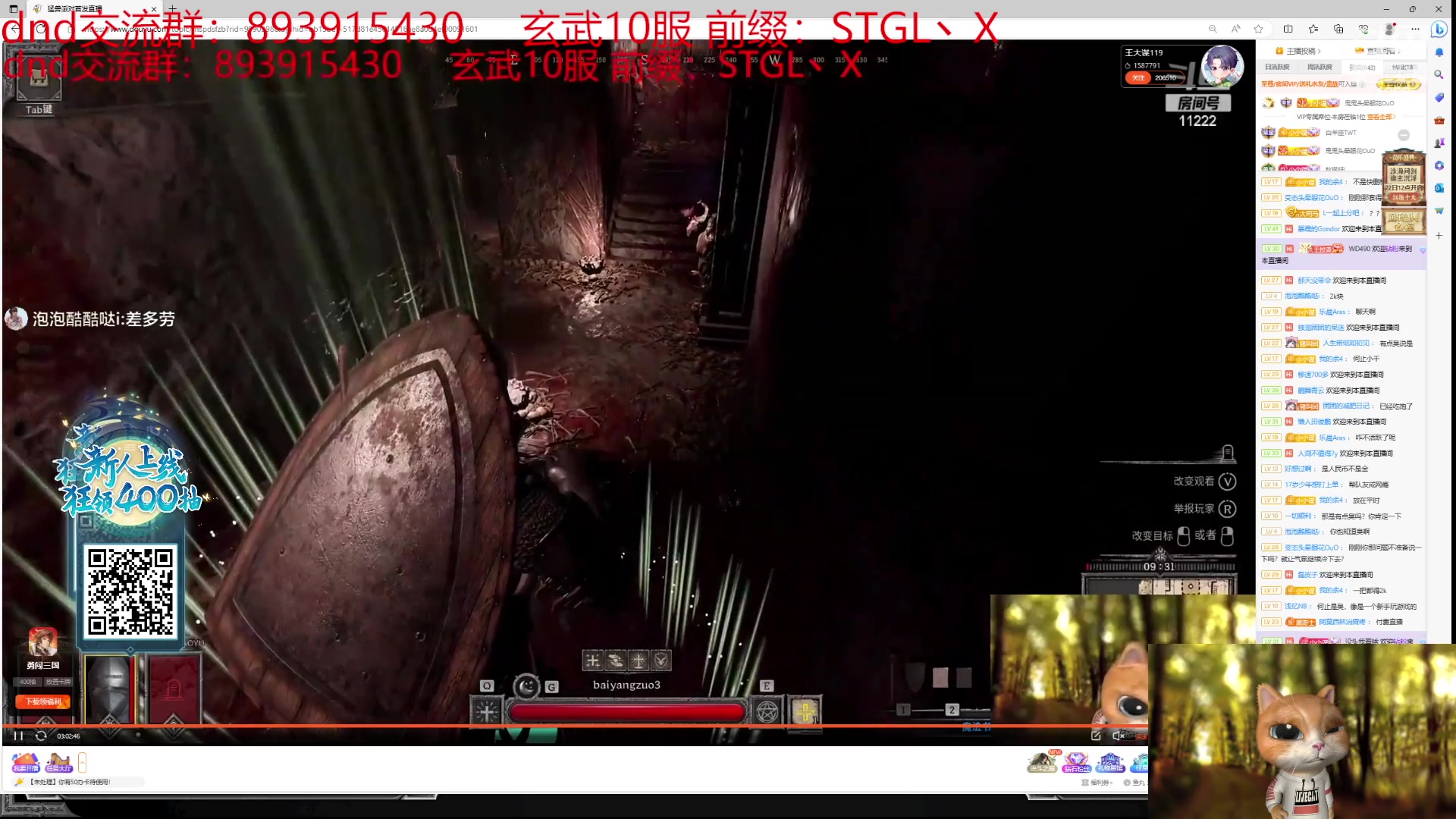The width and height of the screenshot is (1456, 819).
Task: Open the 钻石粉丝 icon
Action: (x=1076, y=762)
